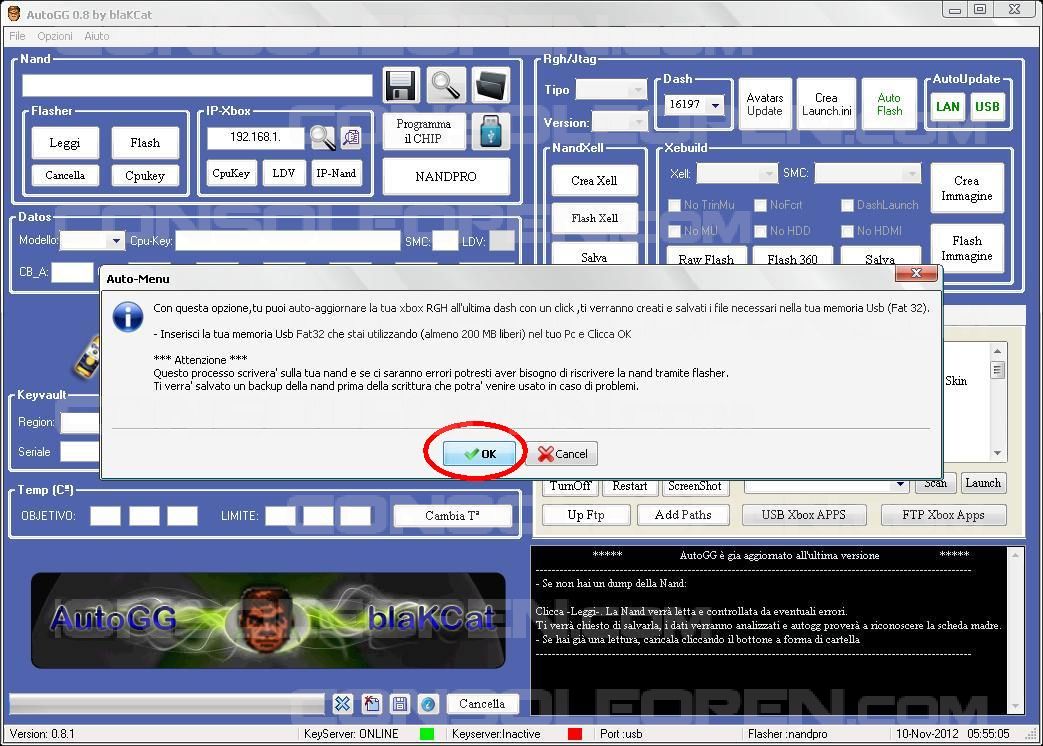This screenshot has height=746, width=1043.
Task: Open the Opzioni menu
Action: (x=55, y=36)
